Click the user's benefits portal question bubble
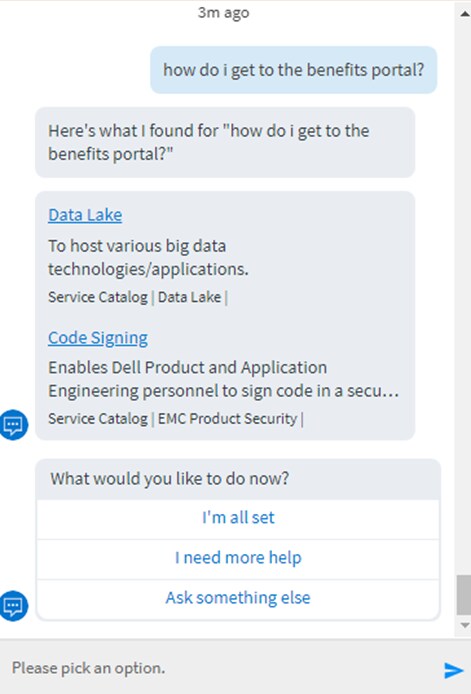The height and width of the screenshot is (694, 471). pos(293,70)
